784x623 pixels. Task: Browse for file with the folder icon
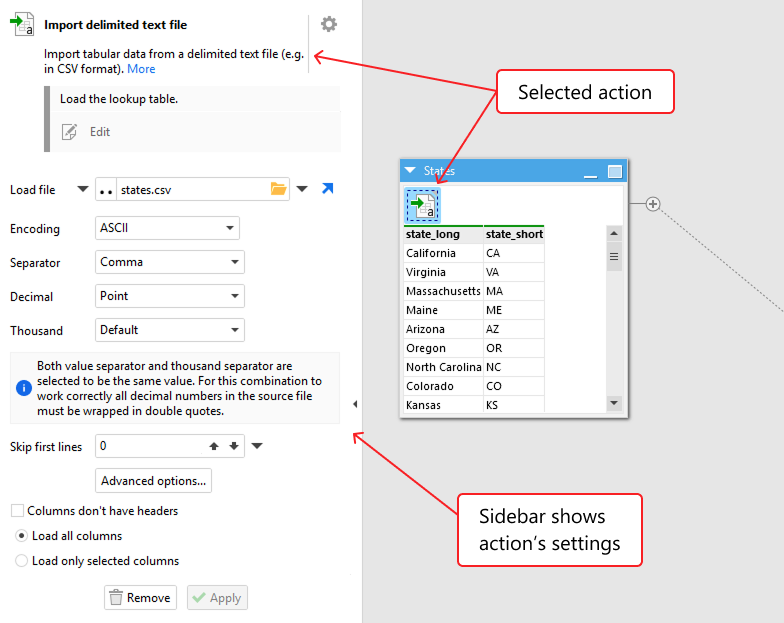pos(278,189)
